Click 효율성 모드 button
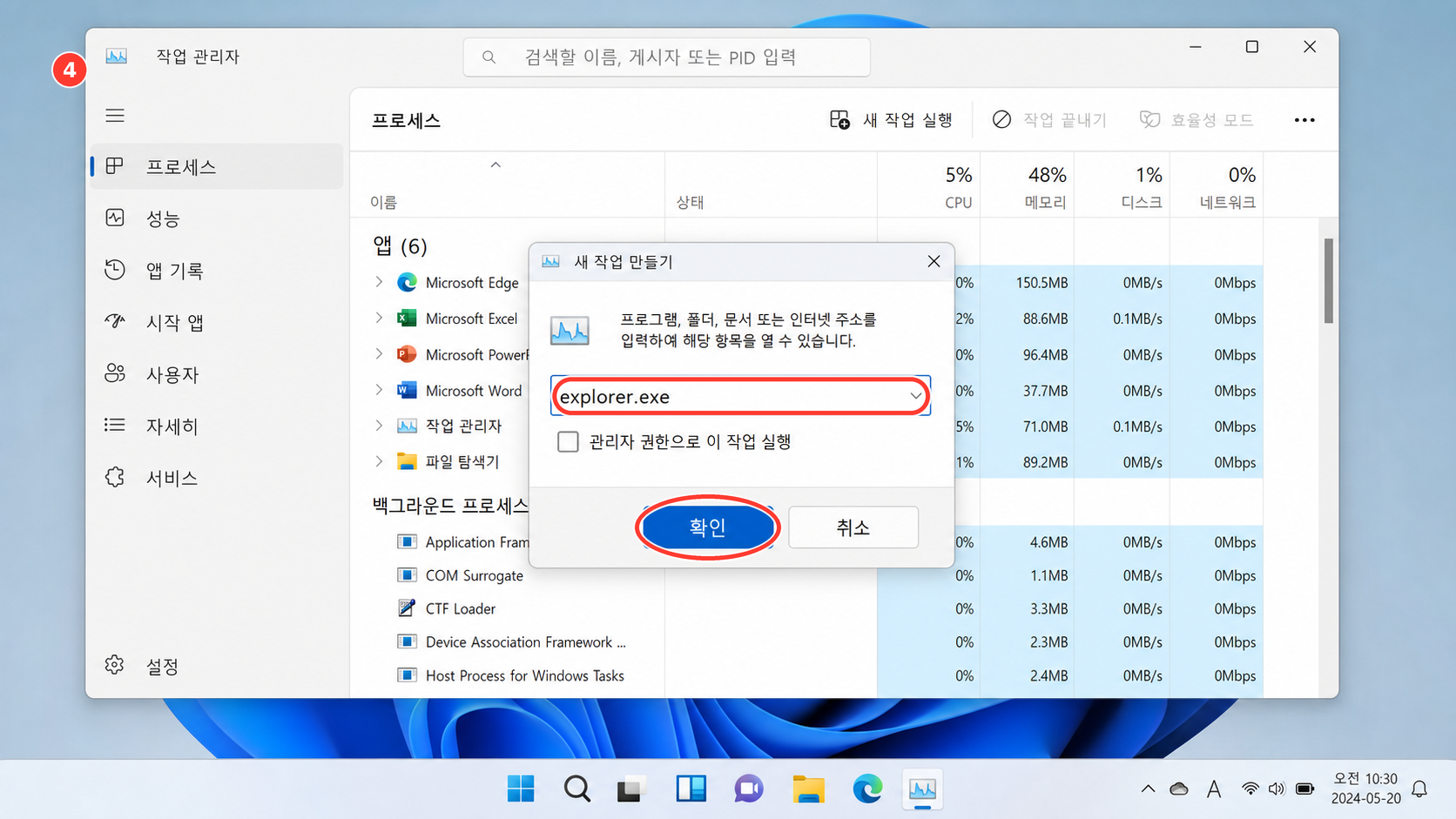Viewport: 1456px width, 819px height. [1196, 120]
